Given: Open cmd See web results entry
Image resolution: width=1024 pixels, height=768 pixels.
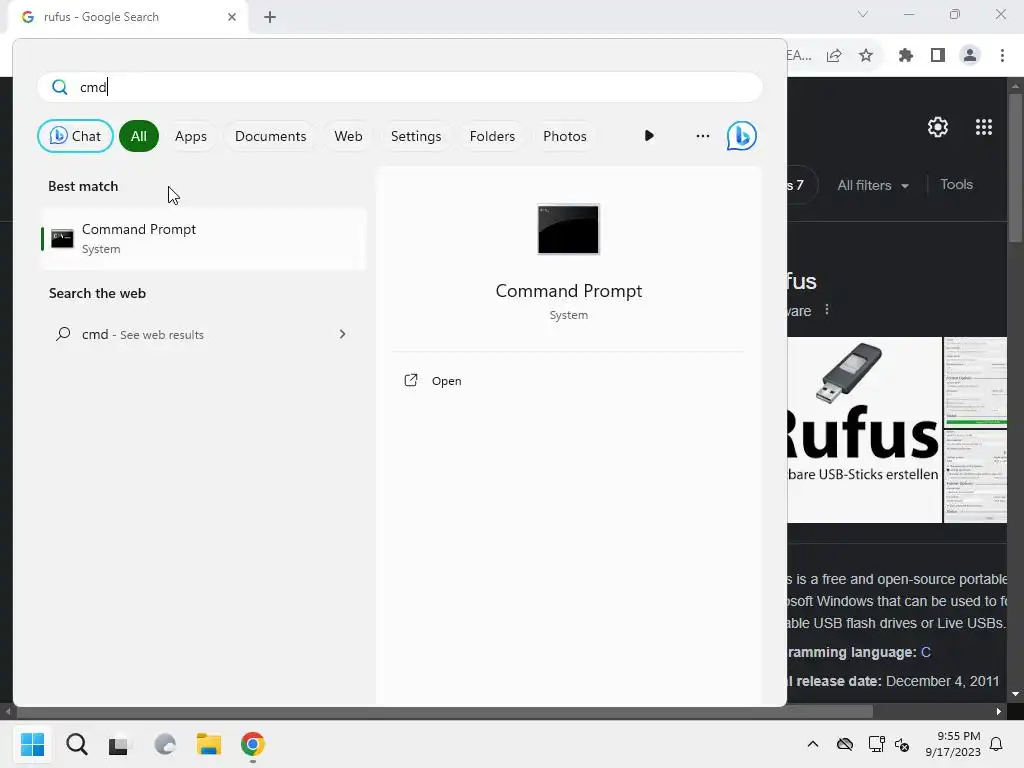Looking at the screenshot, I should point(203,334).
